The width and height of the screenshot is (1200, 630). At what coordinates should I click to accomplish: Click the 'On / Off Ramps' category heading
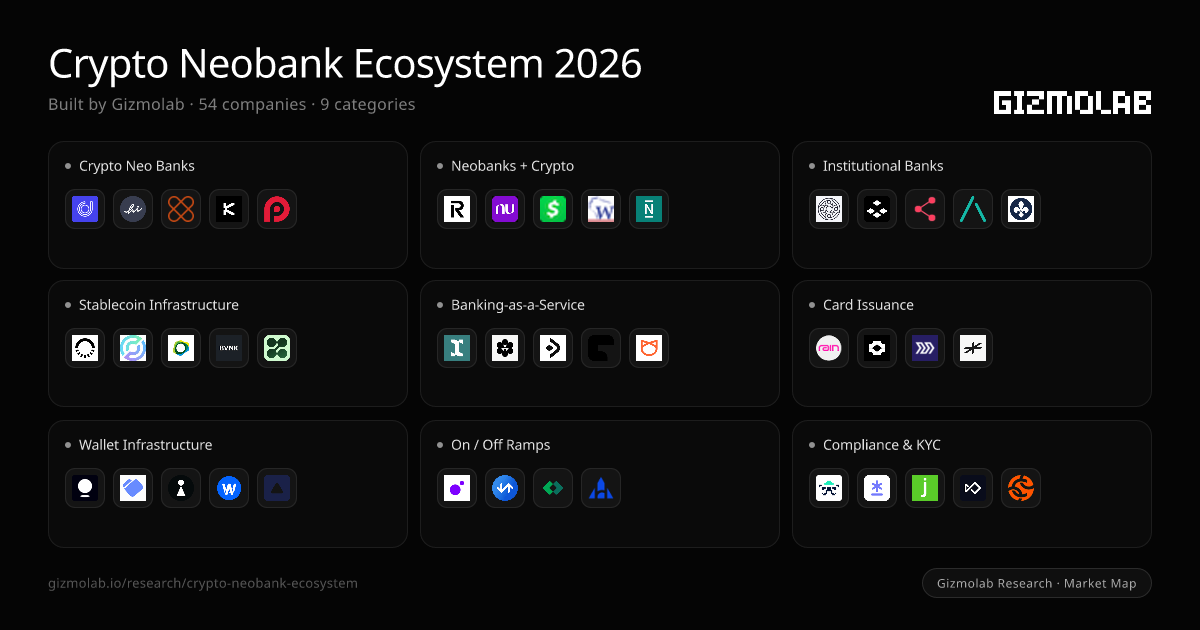click(x=501, y=445)
